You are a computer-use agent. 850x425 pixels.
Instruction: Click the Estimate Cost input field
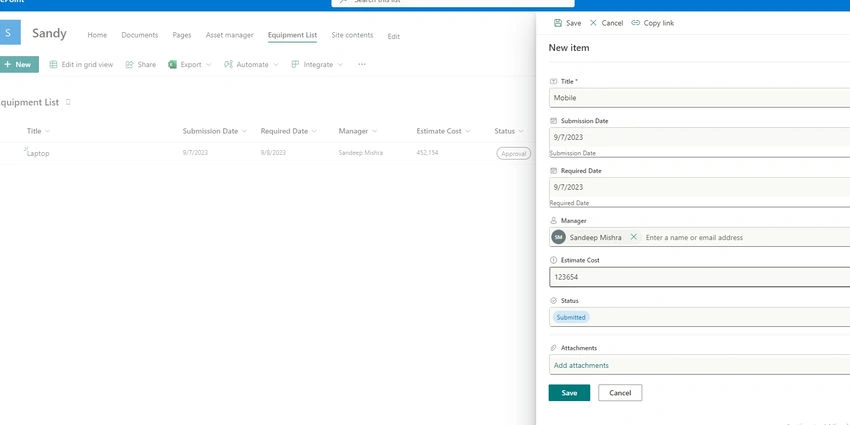[x=700, y=277]
